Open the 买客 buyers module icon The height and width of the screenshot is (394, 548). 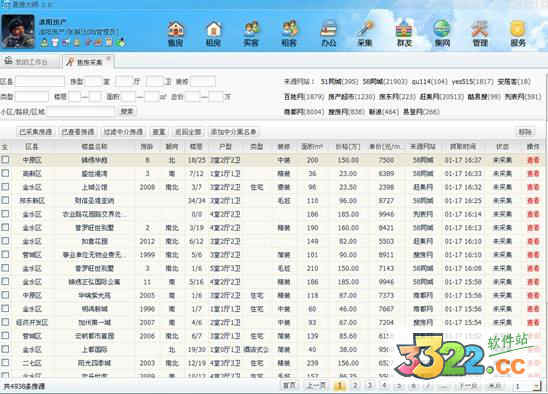point(251,34)
